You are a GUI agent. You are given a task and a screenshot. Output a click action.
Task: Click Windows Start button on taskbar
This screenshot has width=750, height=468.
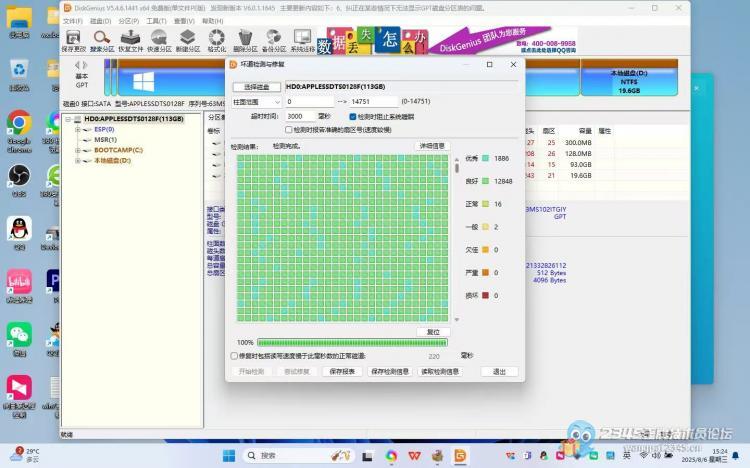[x=229, y=456]
